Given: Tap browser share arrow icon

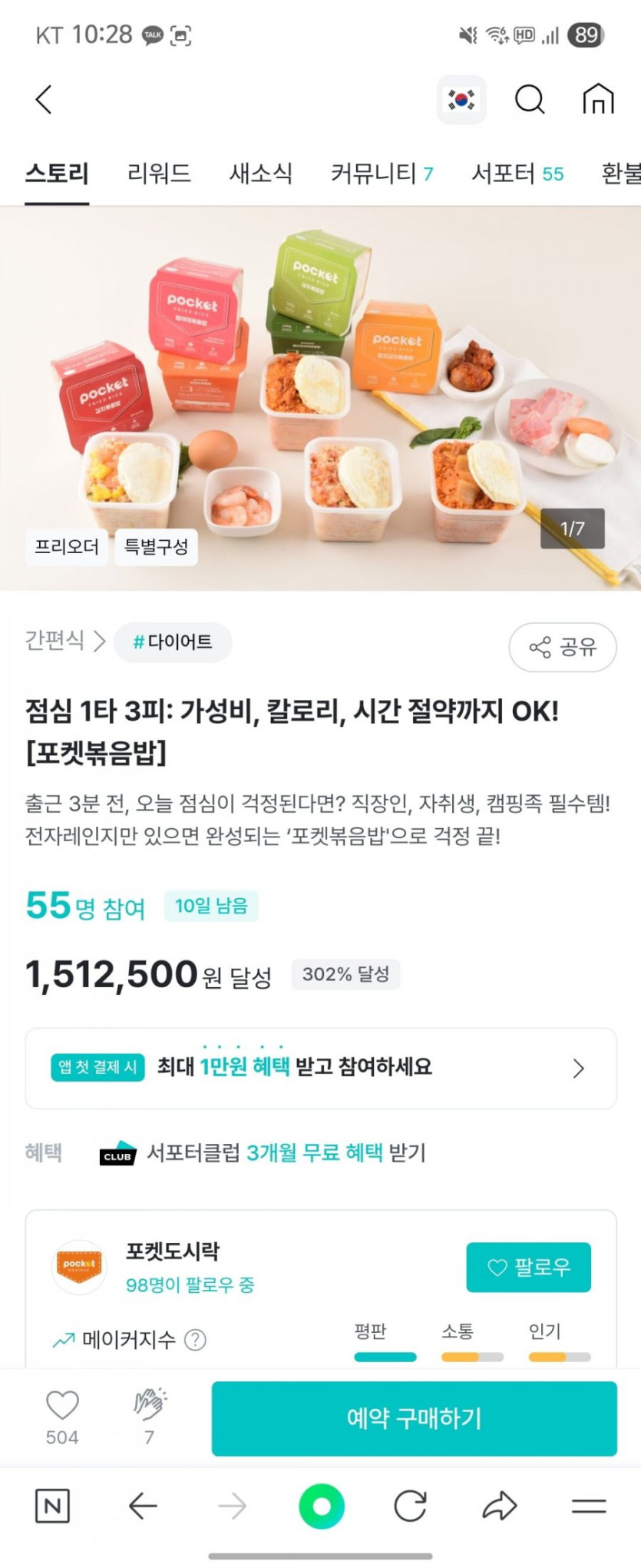Looking at the screenshot, I should point(500,1506).
